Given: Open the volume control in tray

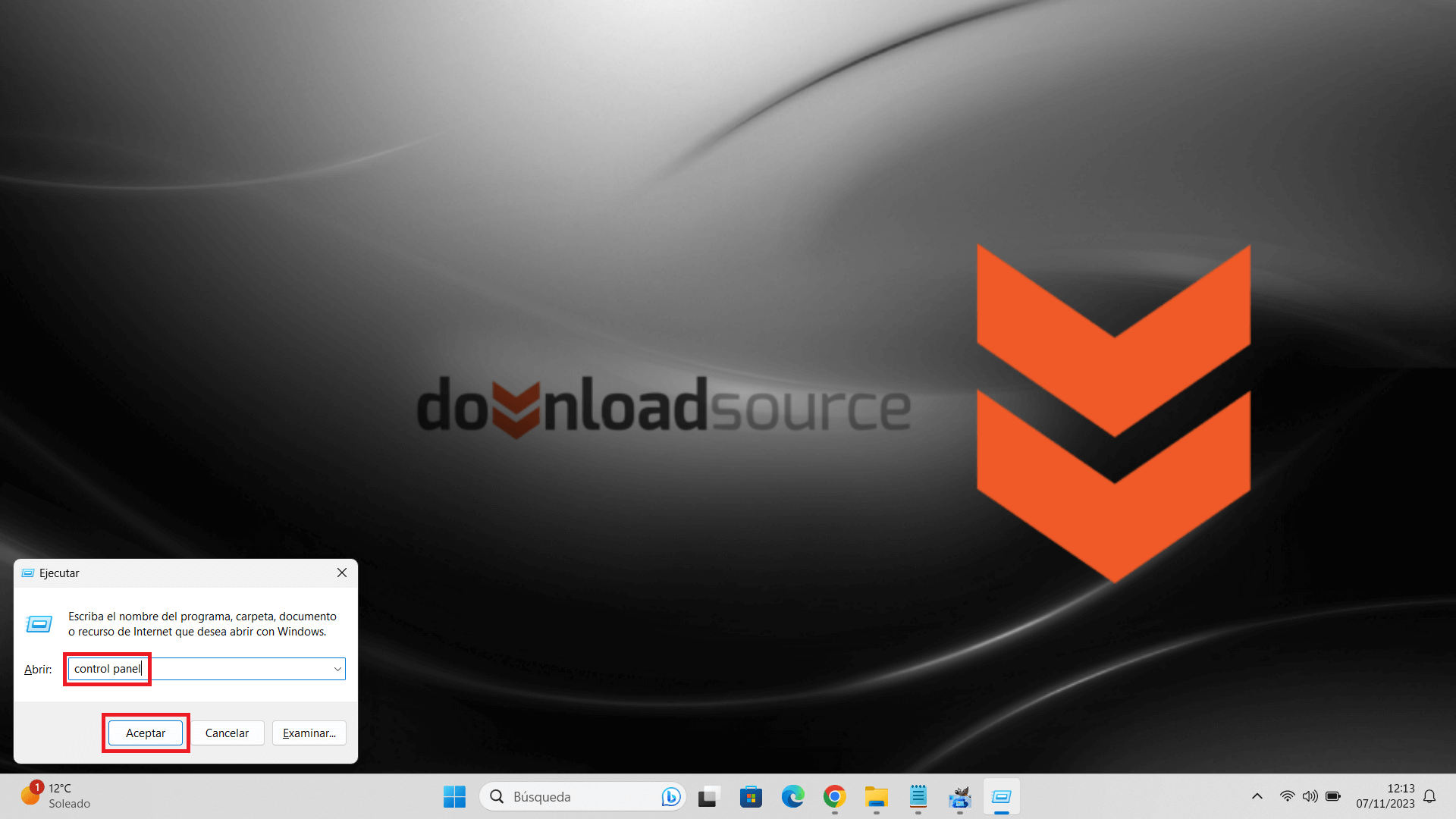Looking at the screenshot, I should point(1310,796).
